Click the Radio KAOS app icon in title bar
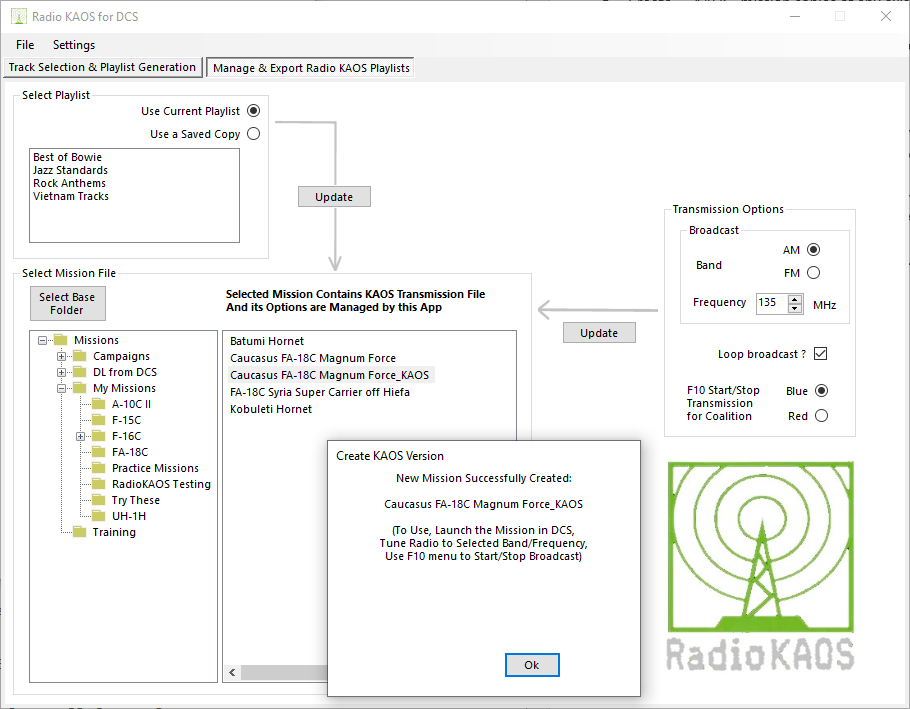Screen dimensions: 910x709 (18, 16)
